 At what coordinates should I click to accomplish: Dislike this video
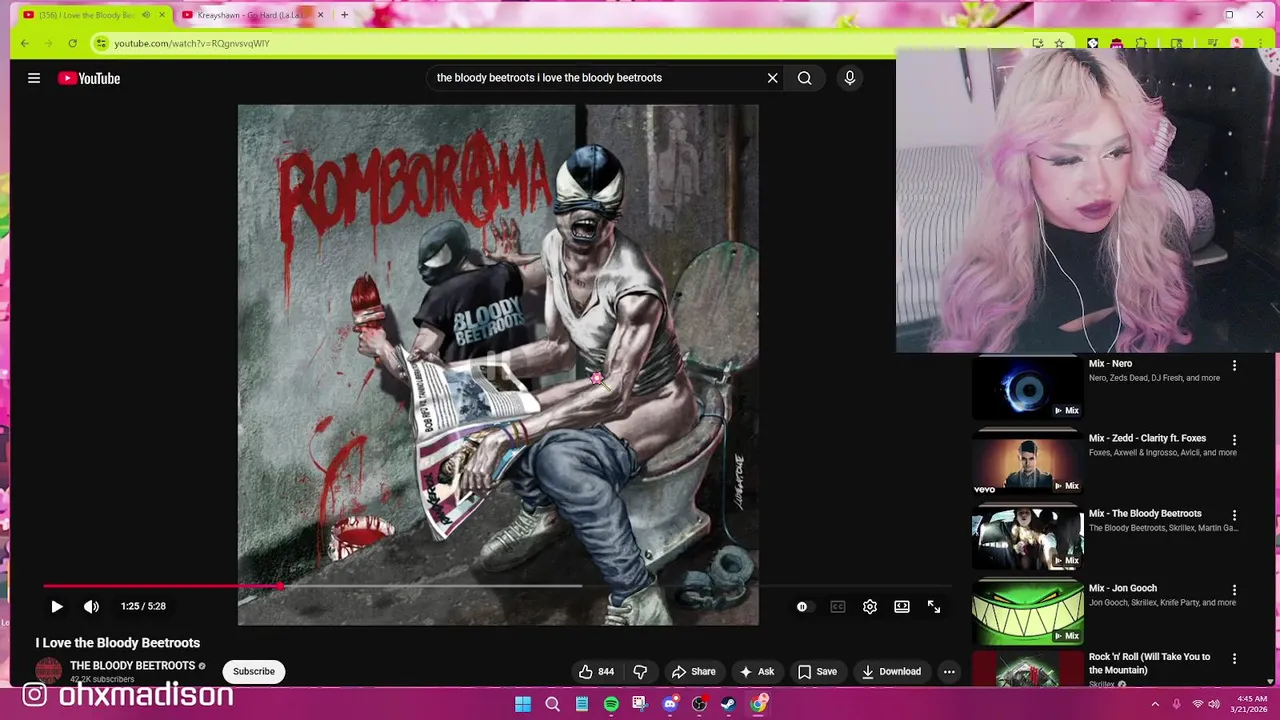point(640,671)
